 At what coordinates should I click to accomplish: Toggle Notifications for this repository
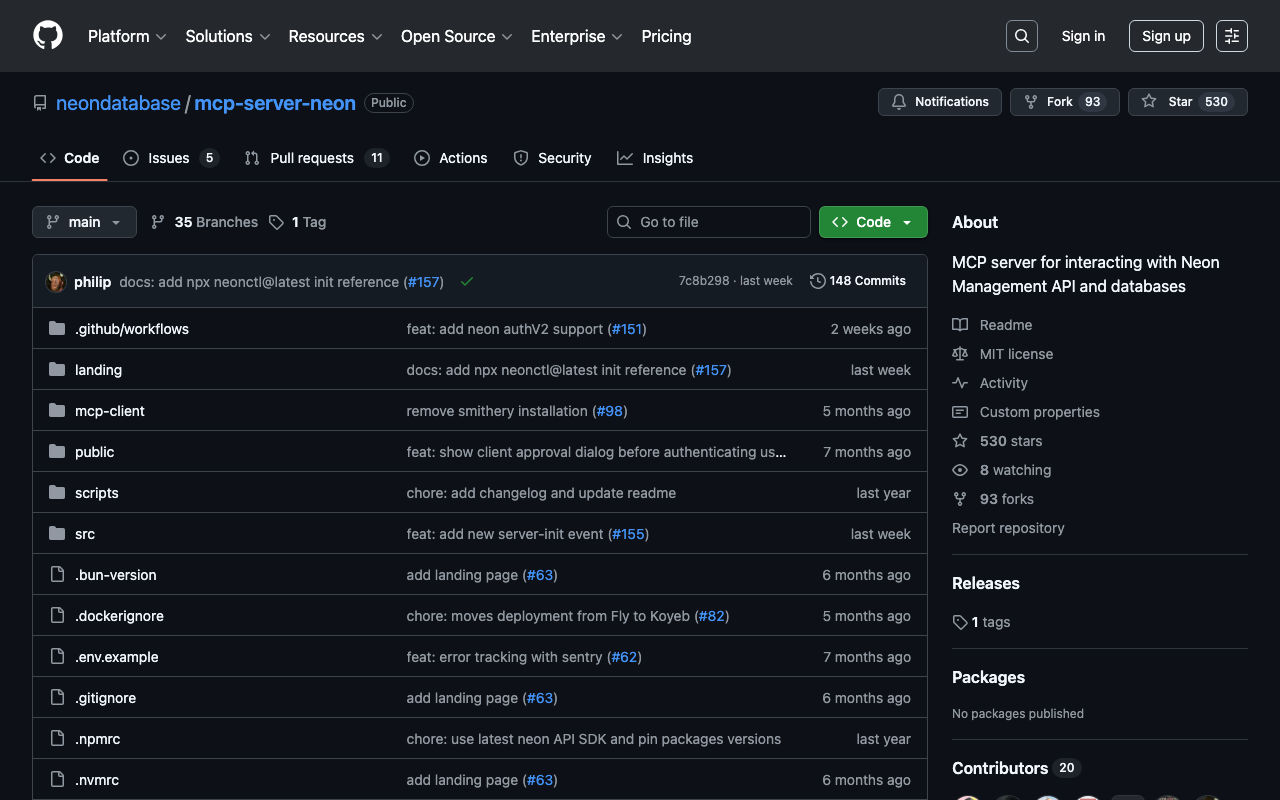939,102
